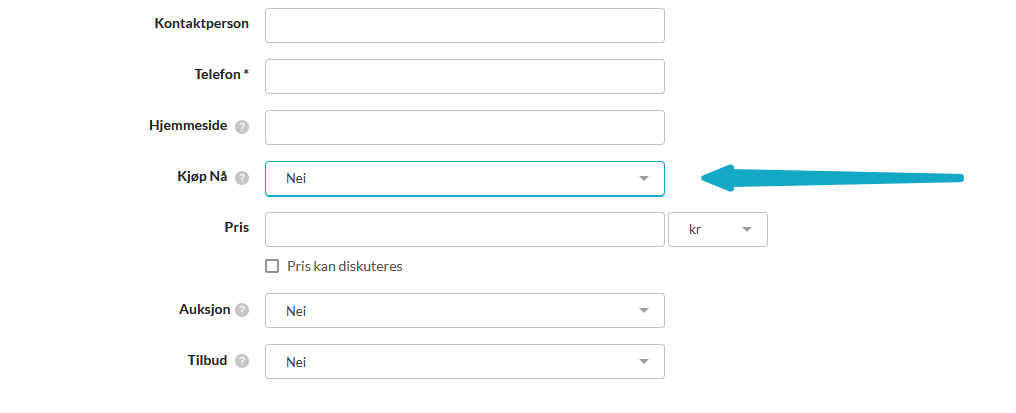Click the Pris amount input field
The image size is (1016, 413).
(x=464, y=229)
